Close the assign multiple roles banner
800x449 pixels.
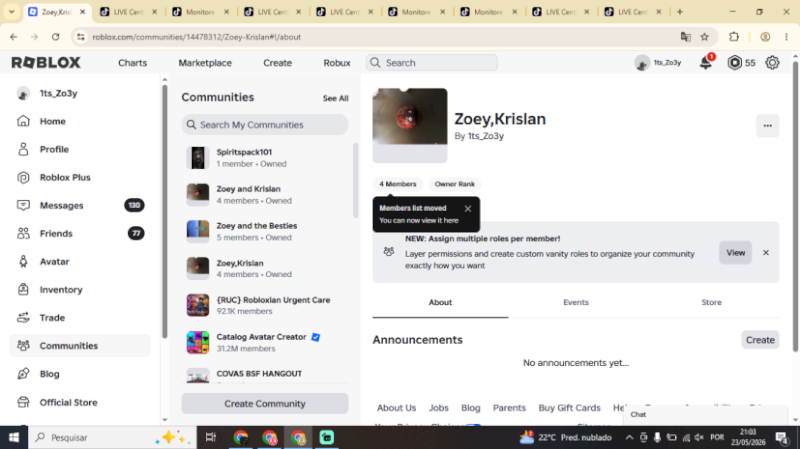click(x=766, y=253)
